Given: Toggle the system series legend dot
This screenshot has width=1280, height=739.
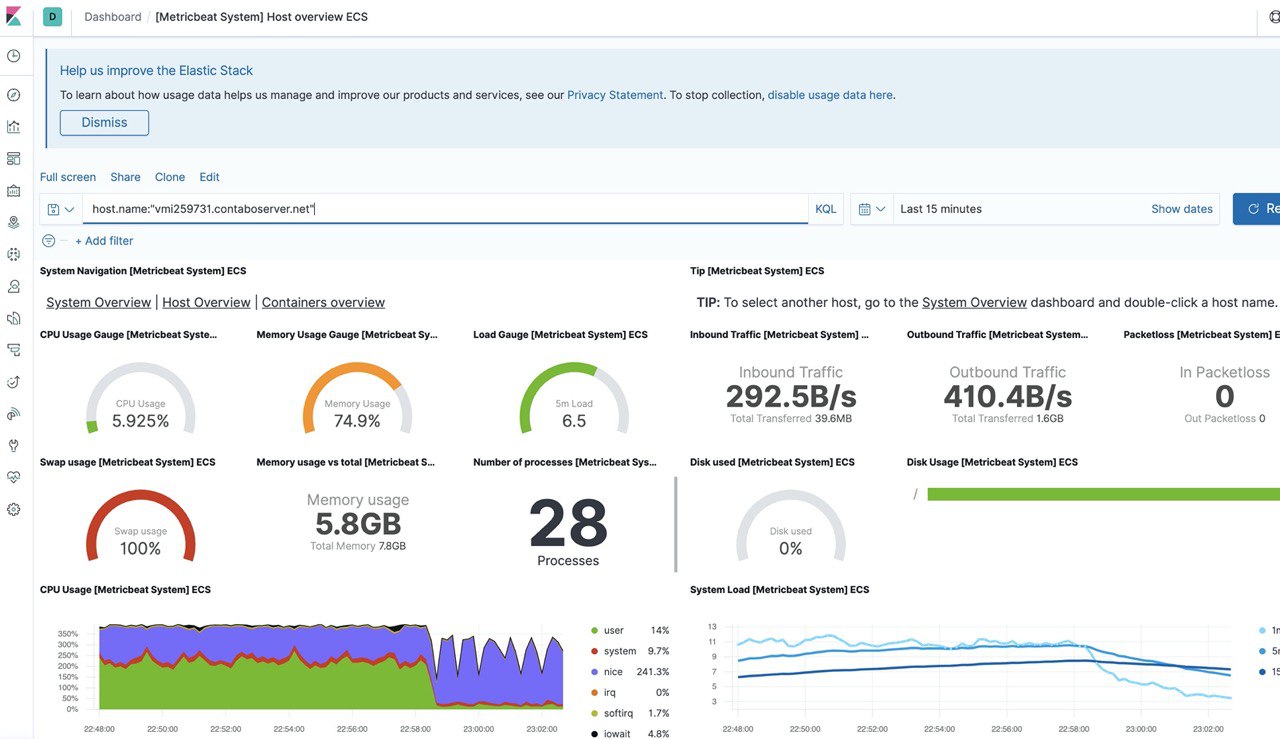Looking at the screenshot, I should (595, 651).
